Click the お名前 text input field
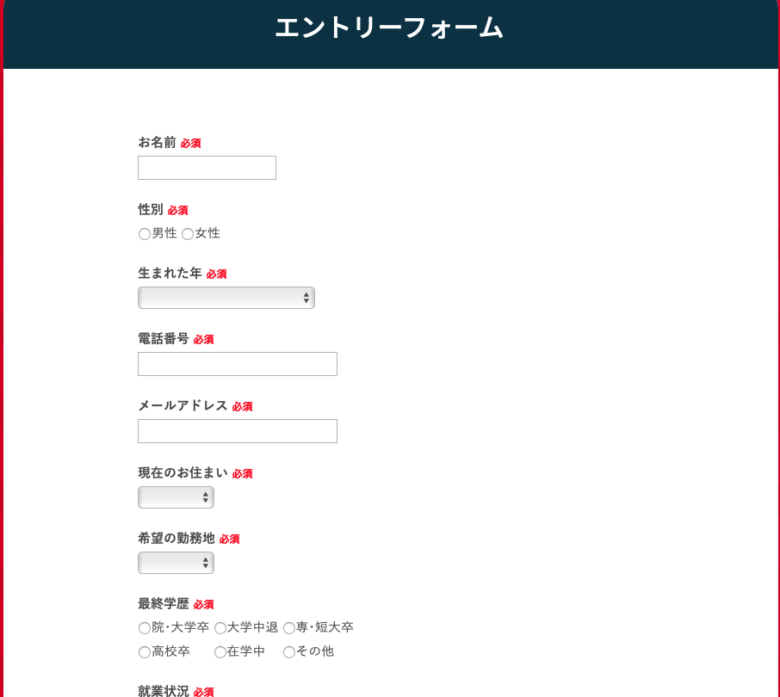 pyautogui.click(x=207, y=168)
